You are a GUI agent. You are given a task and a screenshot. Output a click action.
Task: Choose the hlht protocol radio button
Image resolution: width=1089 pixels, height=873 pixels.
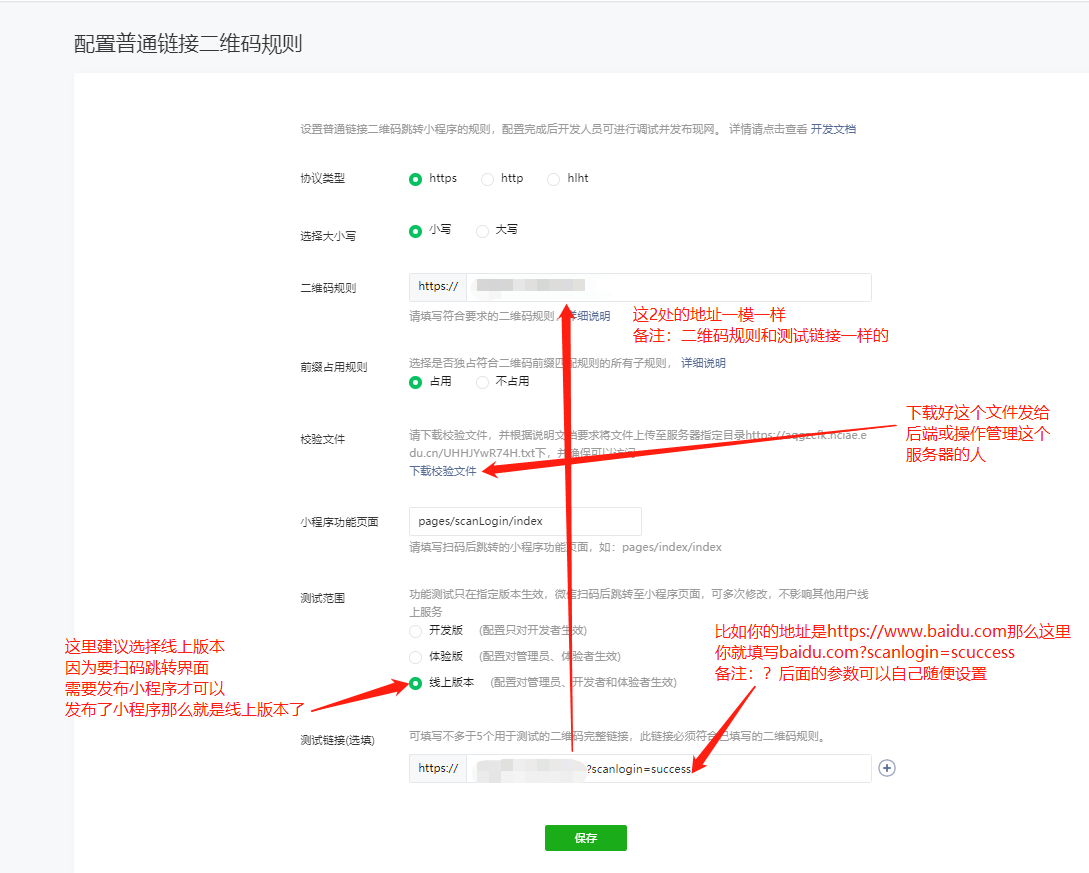click(x=553, y=179)
